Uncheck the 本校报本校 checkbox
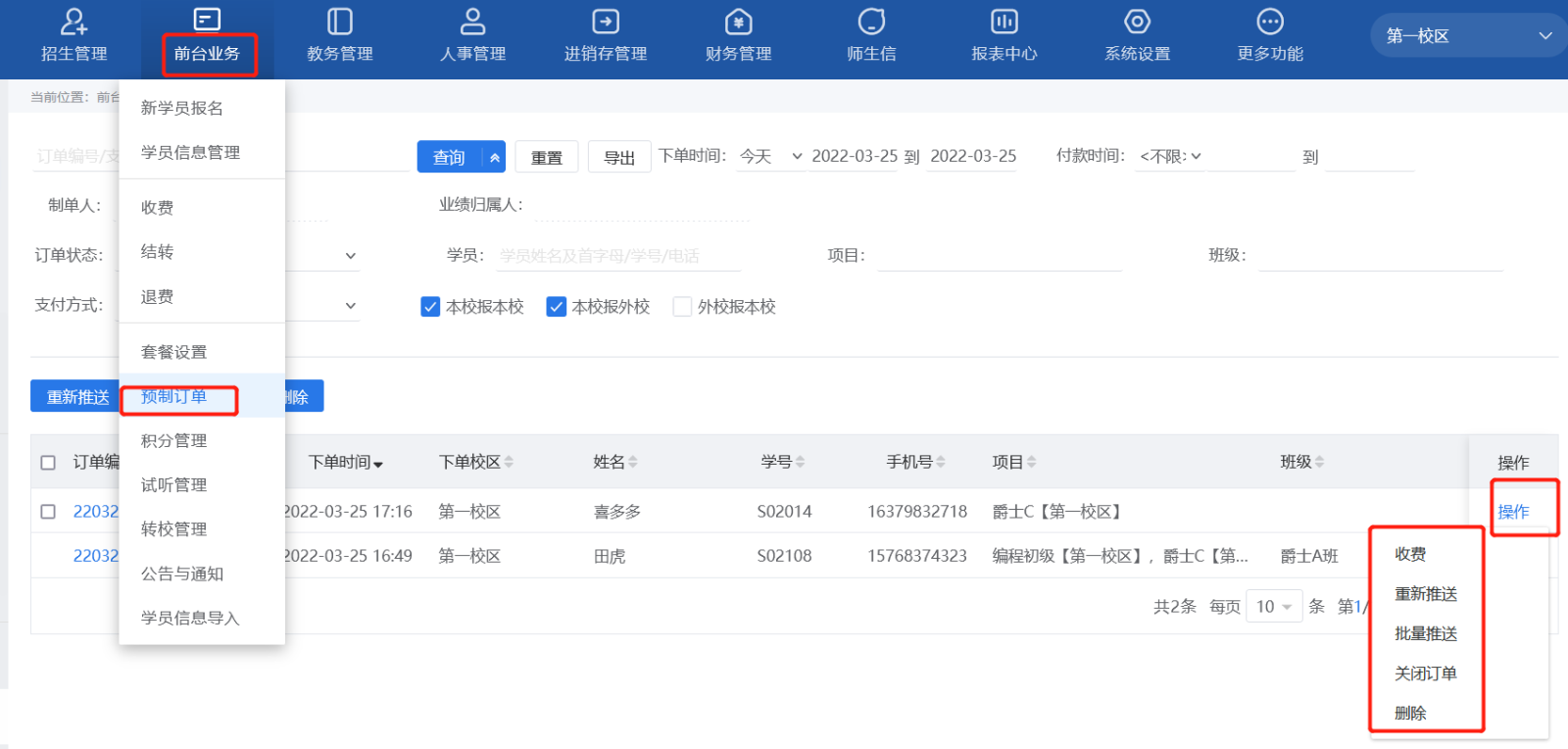 tap(430, 307)
